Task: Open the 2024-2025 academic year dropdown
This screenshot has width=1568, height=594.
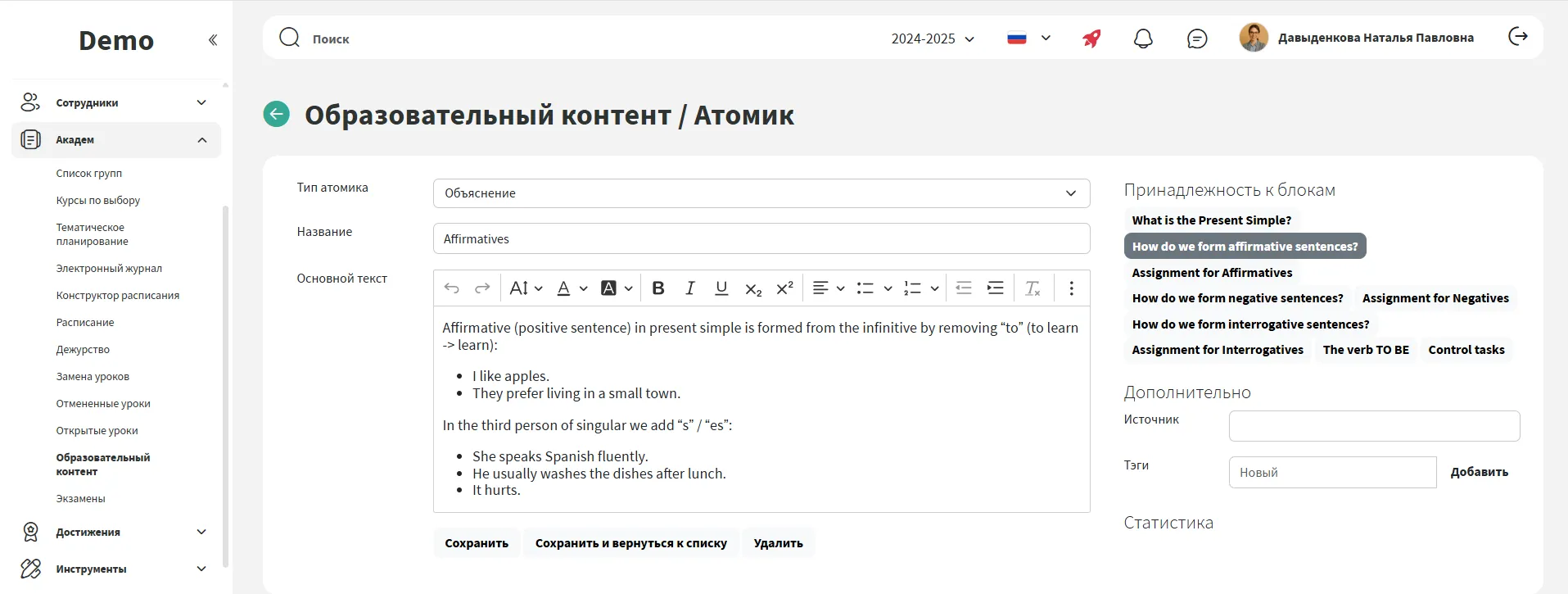Action: pos(933,39)
